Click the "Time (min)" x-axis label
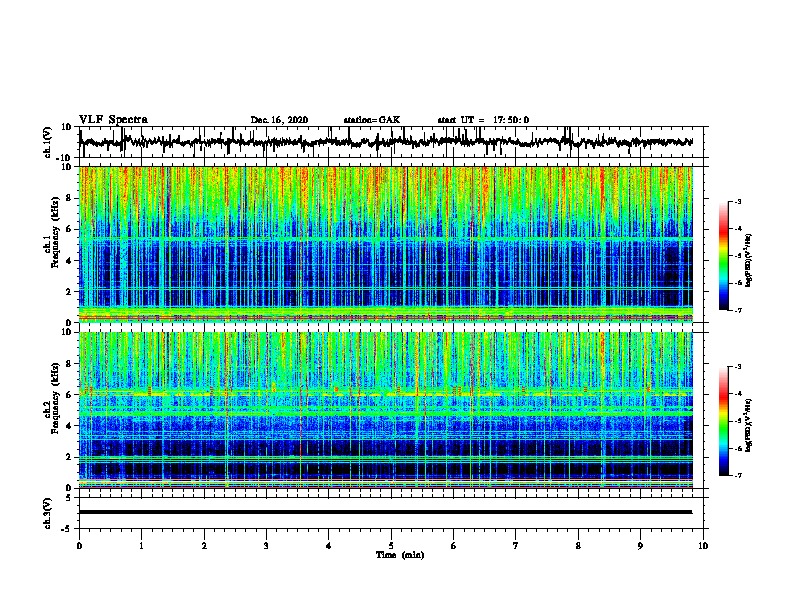 point(400,555)
